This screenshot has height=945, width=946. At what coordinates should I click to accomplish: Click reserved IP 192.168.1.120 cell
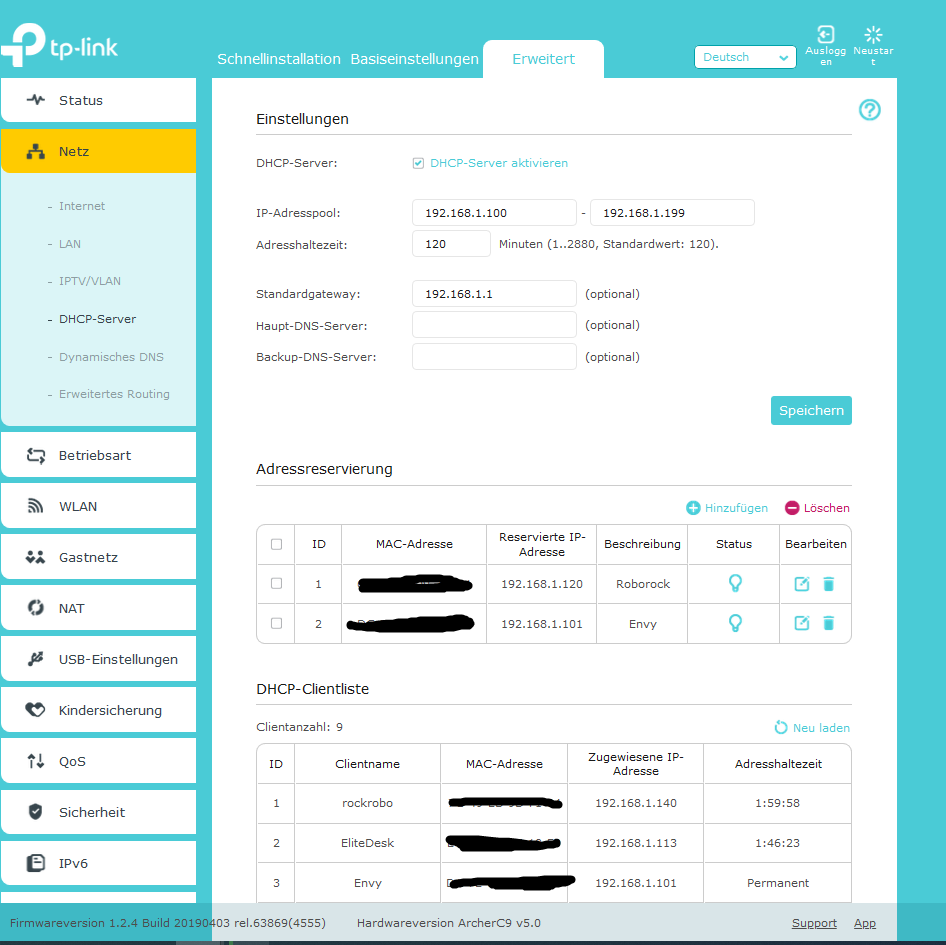(542, 584)
